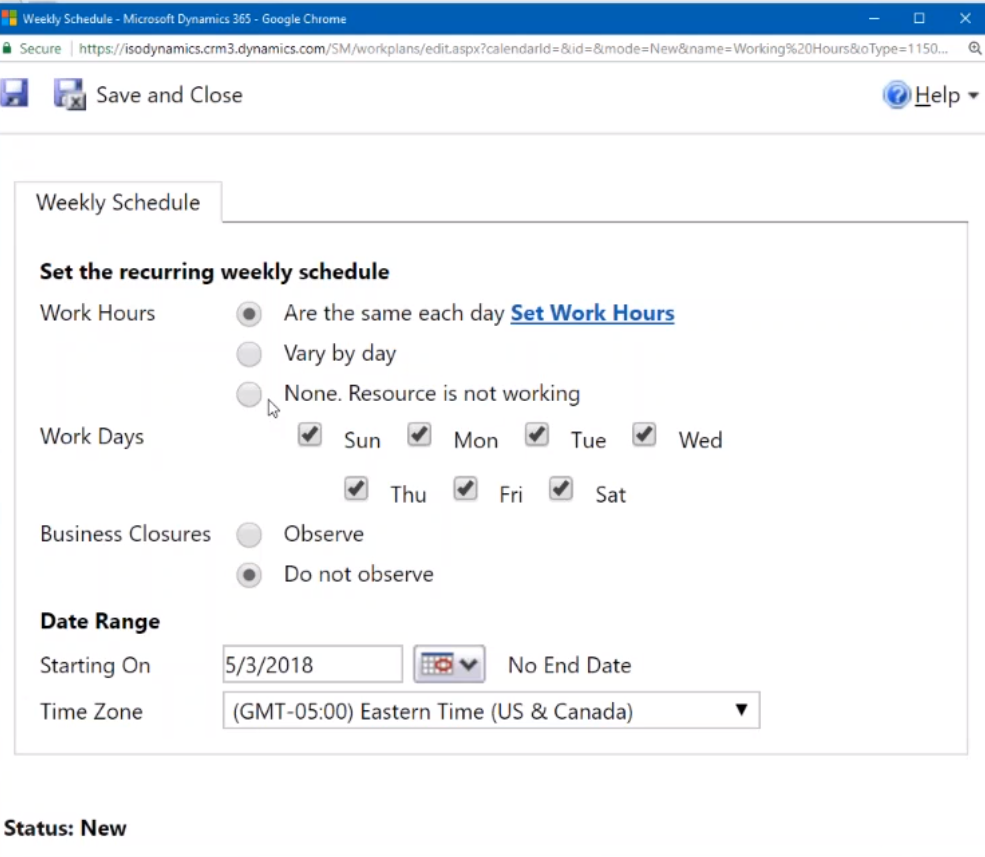This screenshot has width=985, height=857.
Task: Click the 'No End Date' text
Action: (x=569, y=665)
